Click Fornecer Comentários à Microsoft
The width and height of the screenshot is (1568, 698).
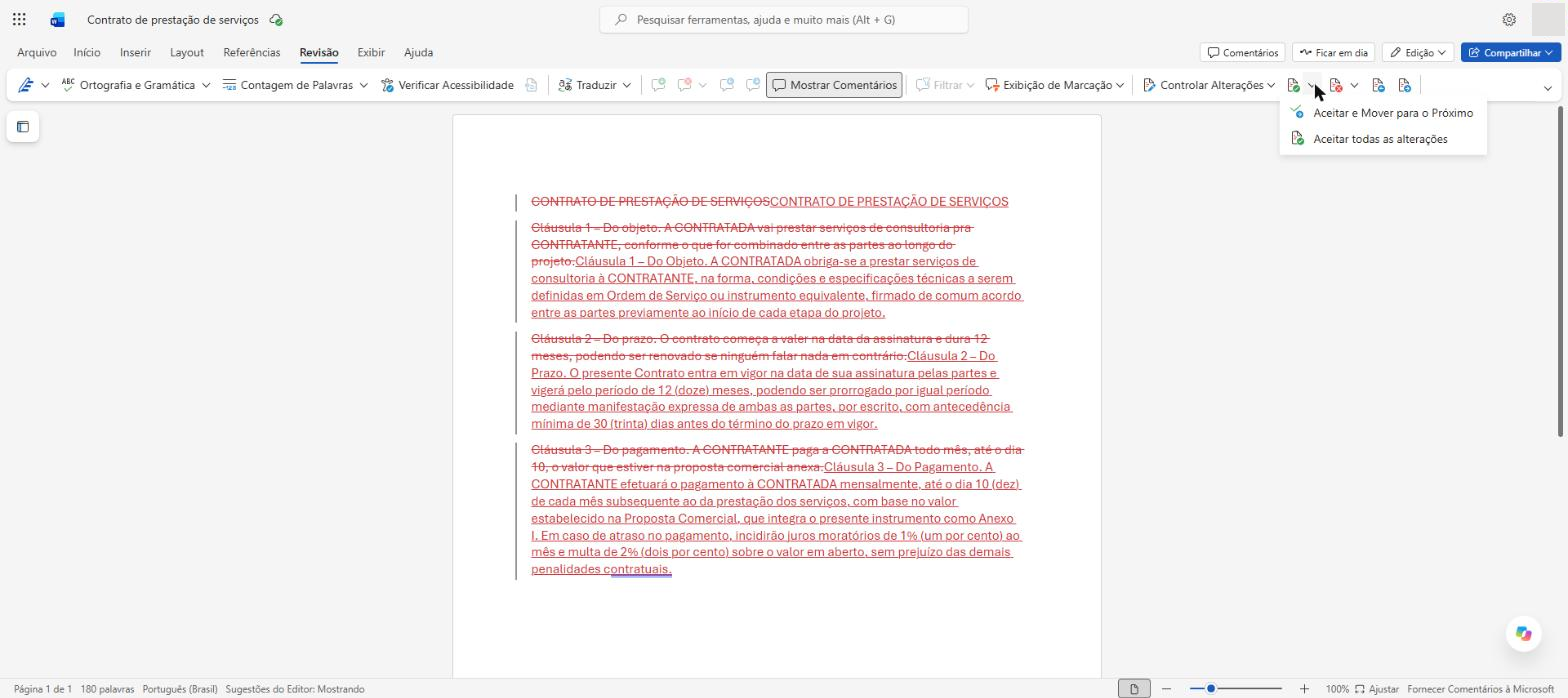(x=1481, y=689)
